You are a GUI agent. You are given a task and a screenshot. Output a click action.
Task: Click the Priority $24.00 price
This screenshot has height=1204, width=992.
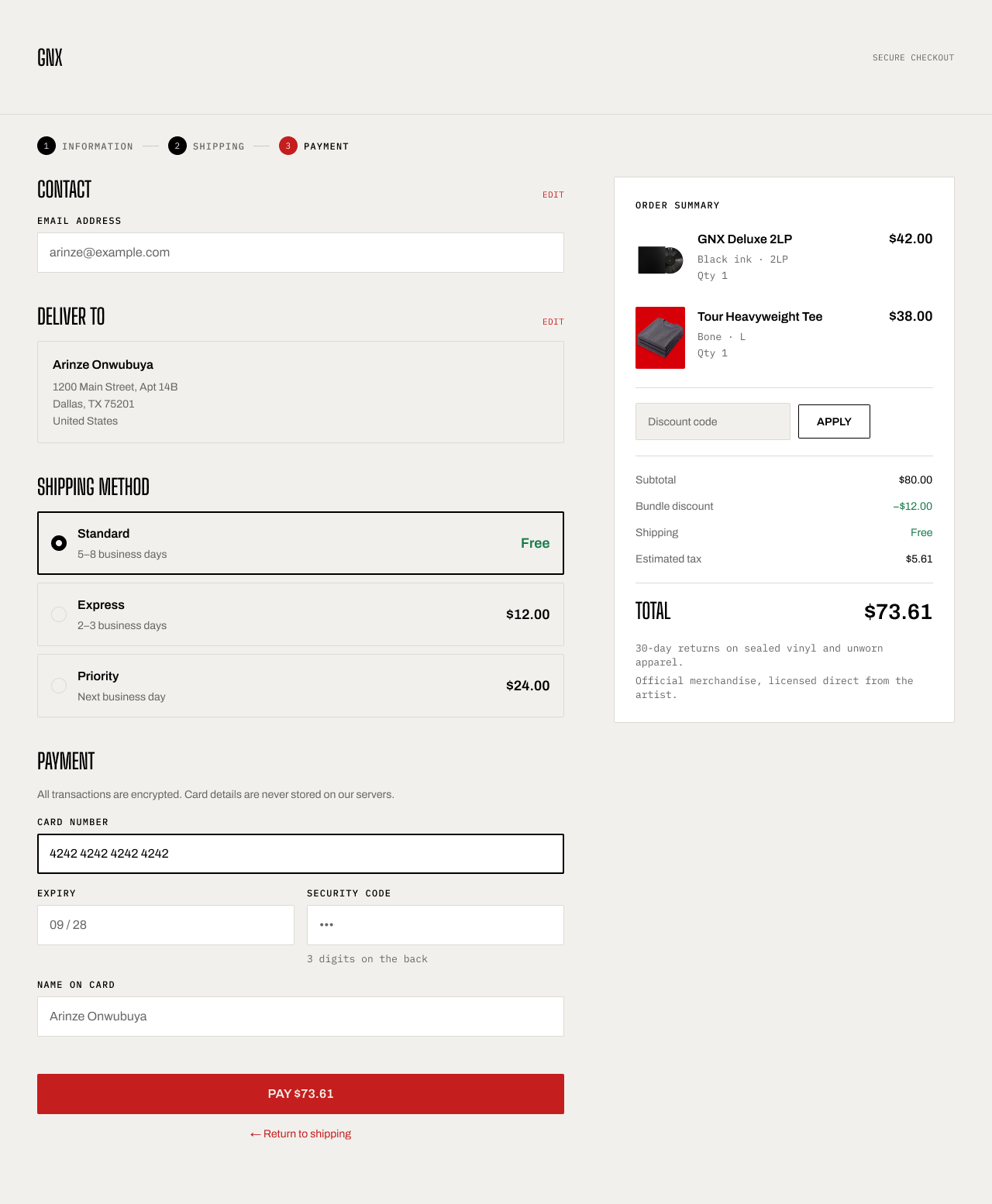(x=528, y=686)
